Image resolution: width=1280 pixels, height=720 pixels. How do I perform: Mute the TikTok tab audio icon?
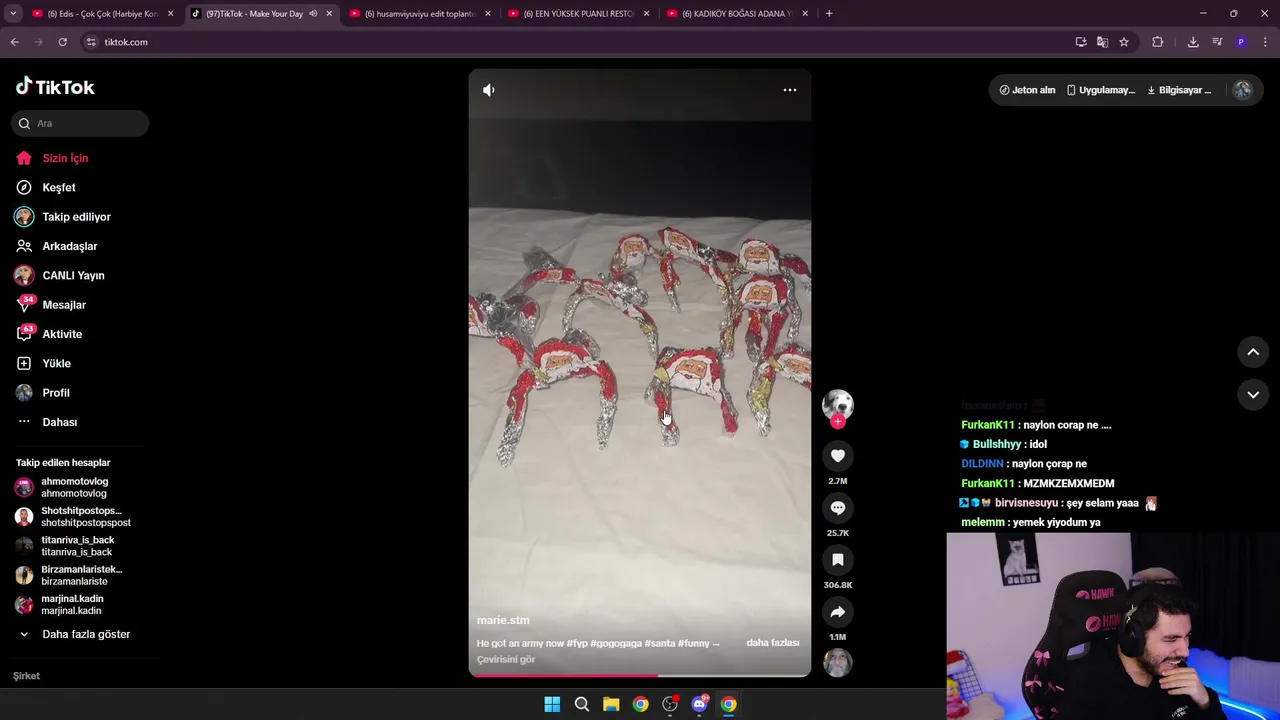313,14
